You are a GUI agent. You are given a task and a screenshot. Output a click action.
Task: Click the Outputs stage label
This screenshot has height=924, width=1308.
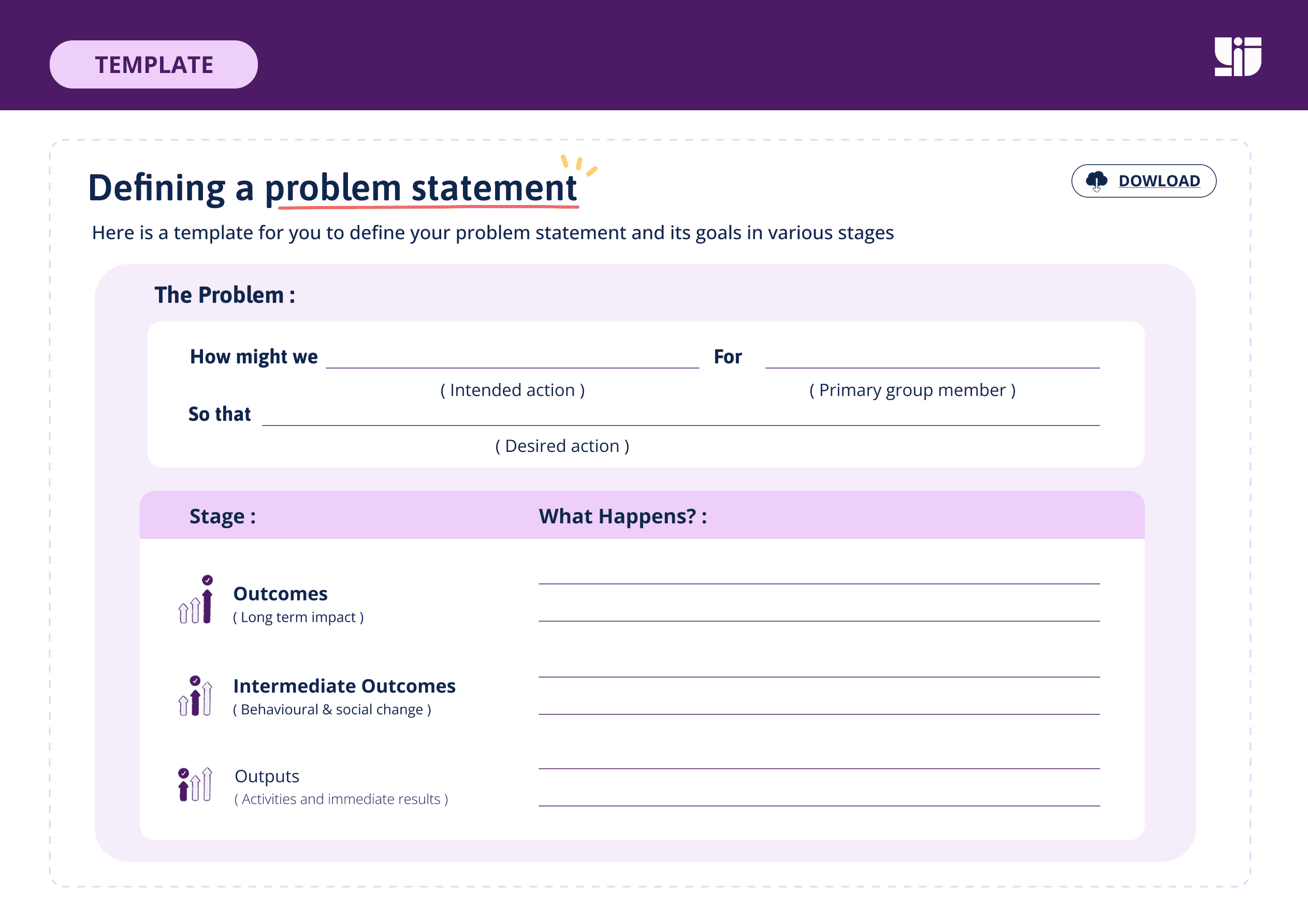tap(267, 776)
